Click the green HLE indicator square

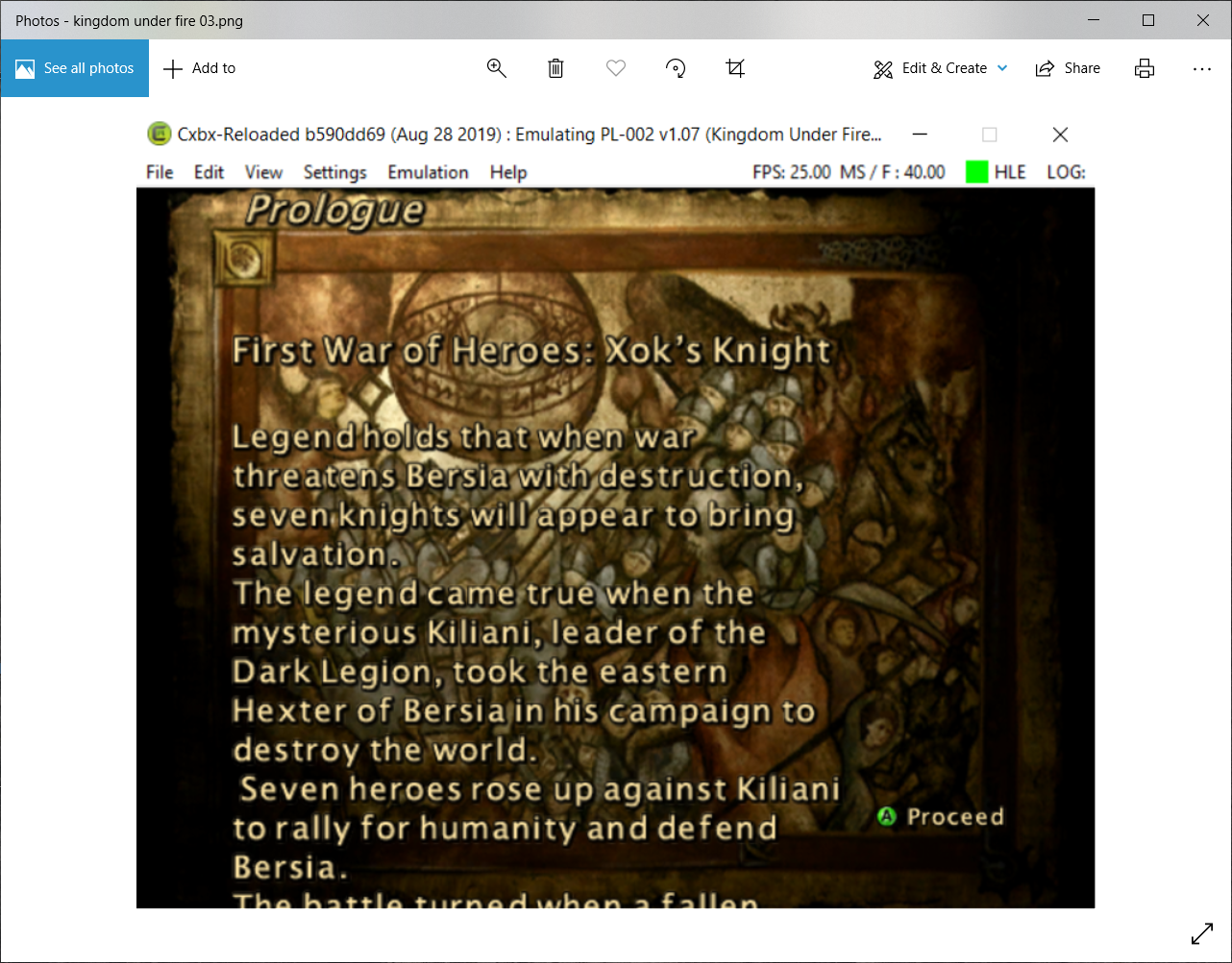(x=976, y=172)
